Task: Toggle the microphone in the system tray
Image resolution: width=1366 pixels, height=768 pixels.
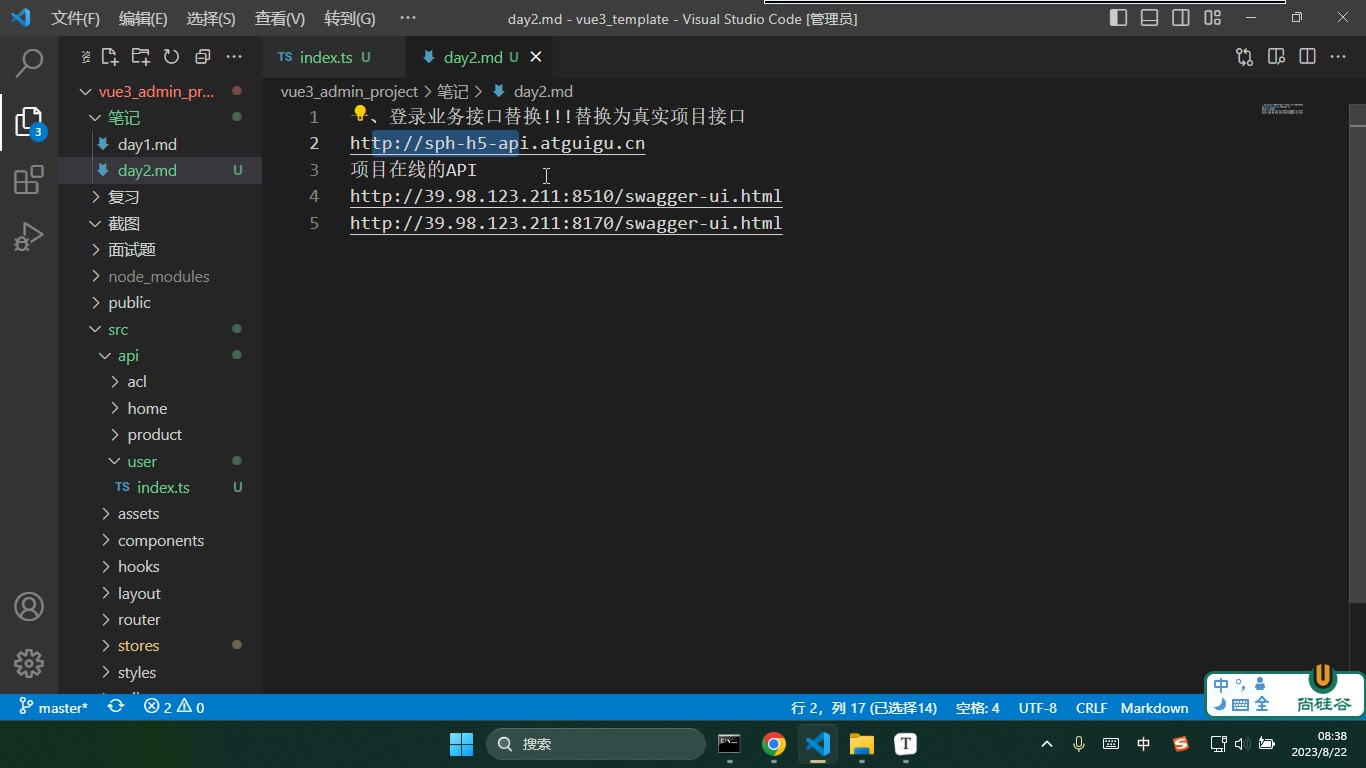Action: click(x=1079, y=744)
